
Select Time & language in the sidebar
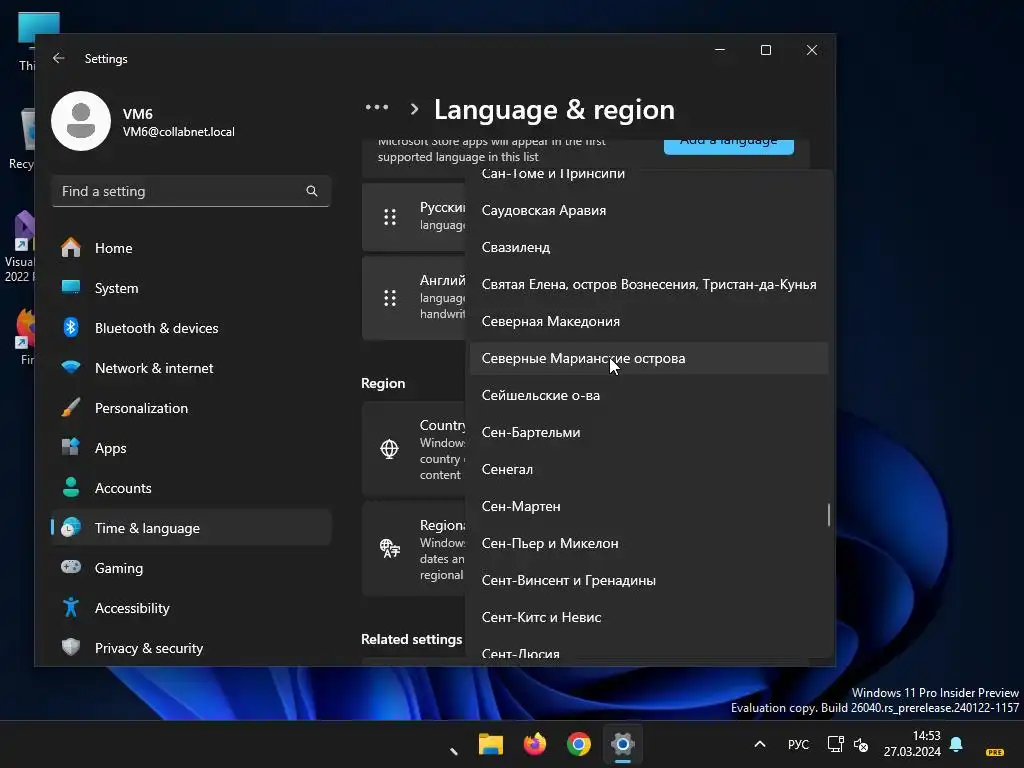point(191,527)
